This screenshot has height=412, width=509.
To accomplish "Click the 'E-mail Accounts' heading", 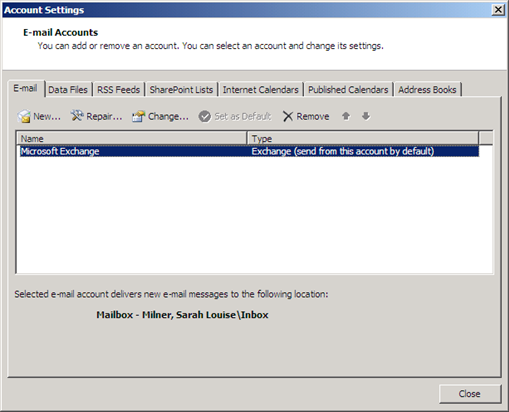I will coord(60,32).
